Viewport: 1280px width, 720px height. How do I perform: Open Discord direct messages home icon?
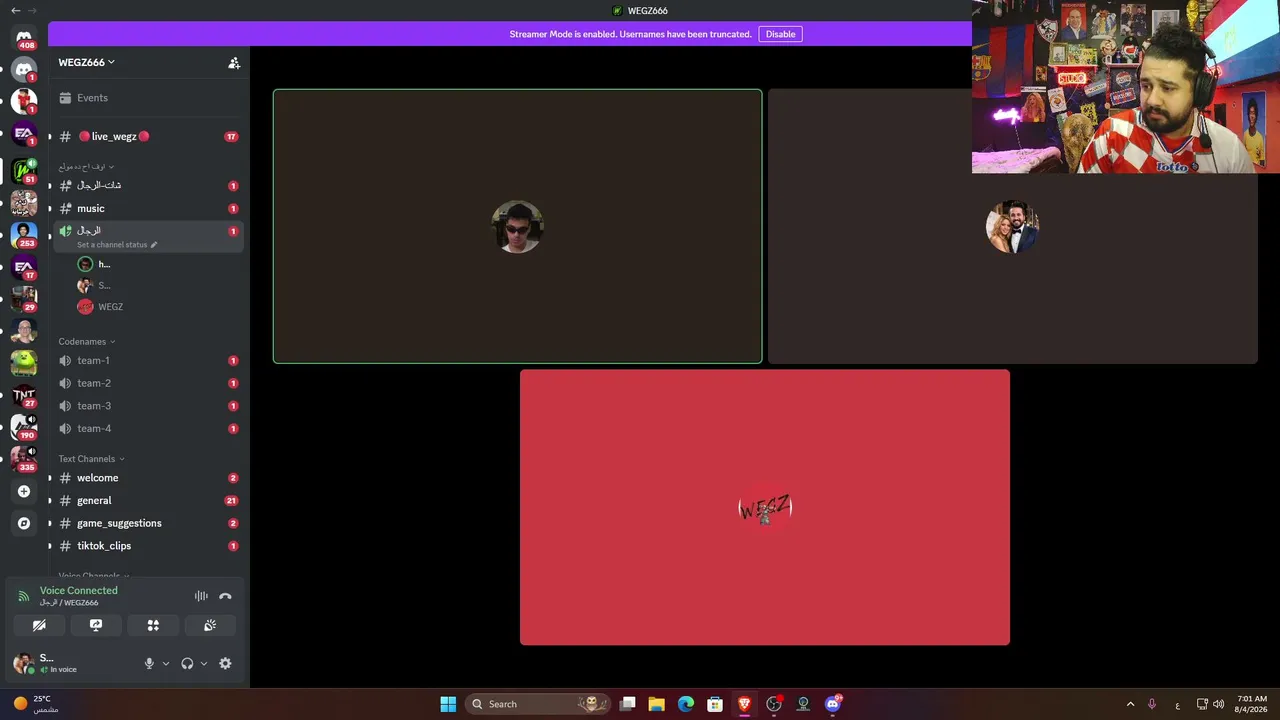(x=24, y=38)
